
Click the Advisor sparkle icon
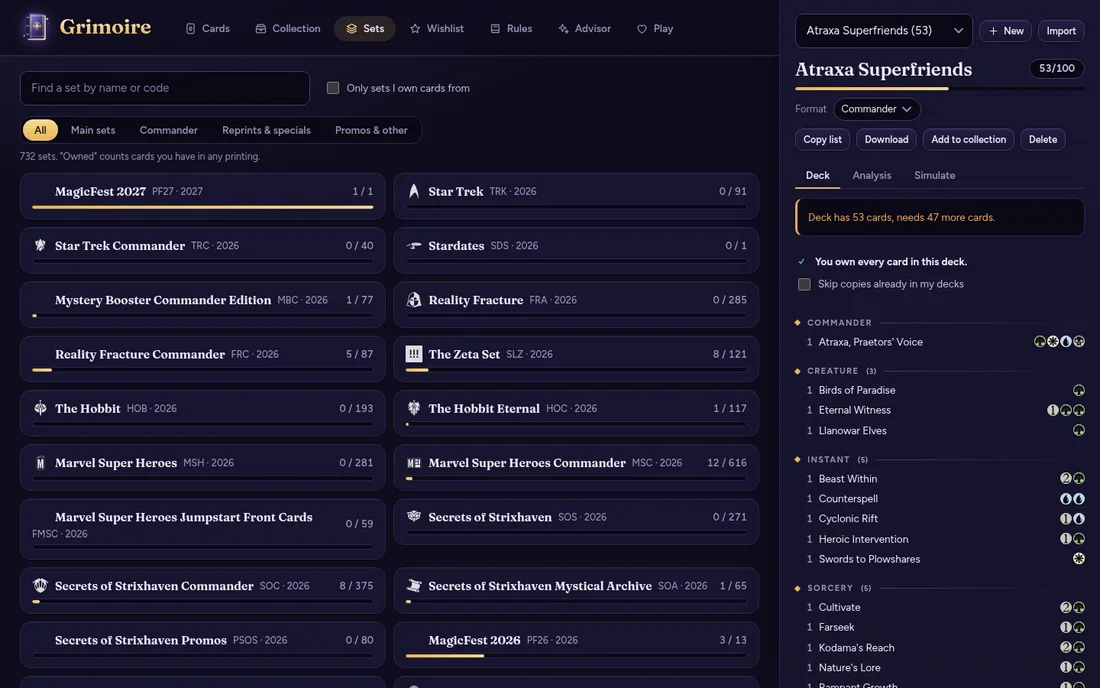coord(563,29)
